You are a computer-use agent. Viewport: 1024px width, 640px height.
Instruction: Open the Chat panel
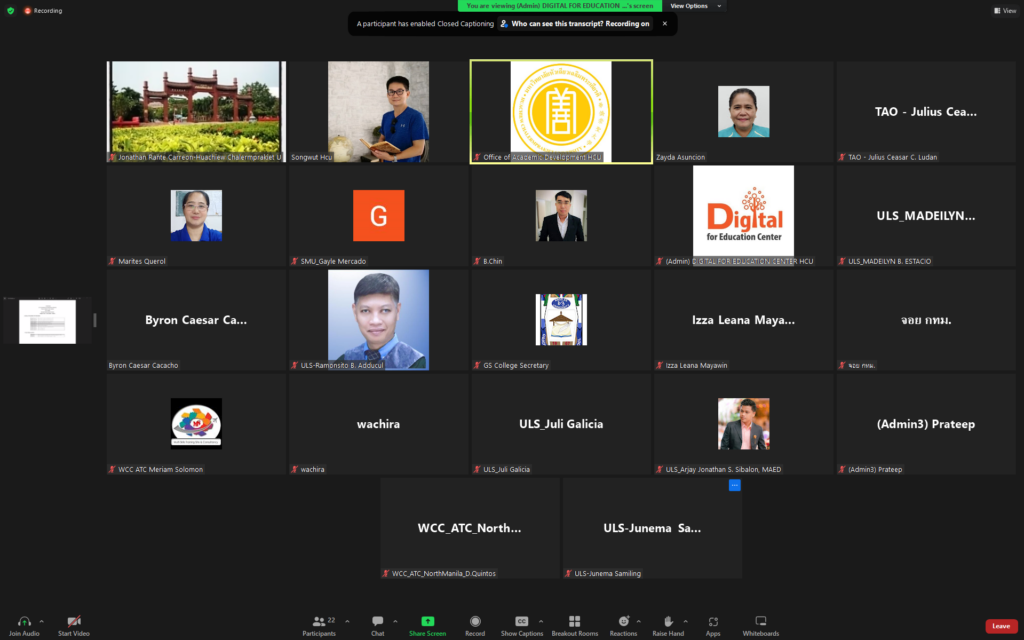(377, 621)
